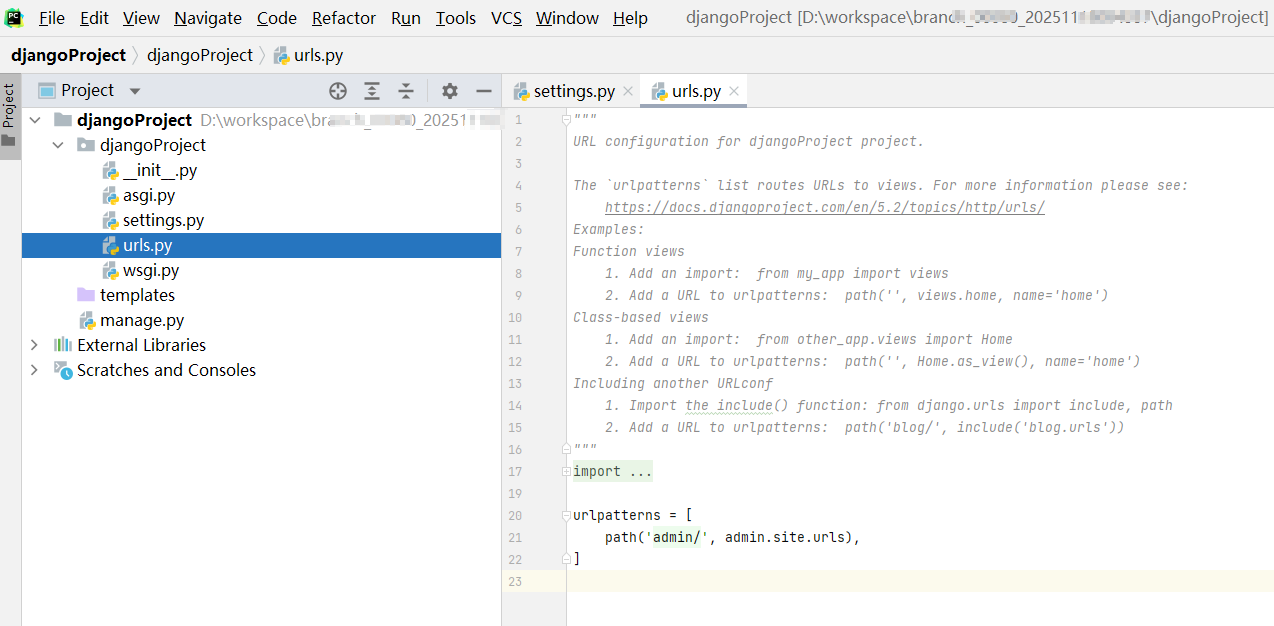Image resolution: width=1274 pixels, height=626 pixels.
Task: Select the djangoProject root folder in tree
Action: point(134,120)
